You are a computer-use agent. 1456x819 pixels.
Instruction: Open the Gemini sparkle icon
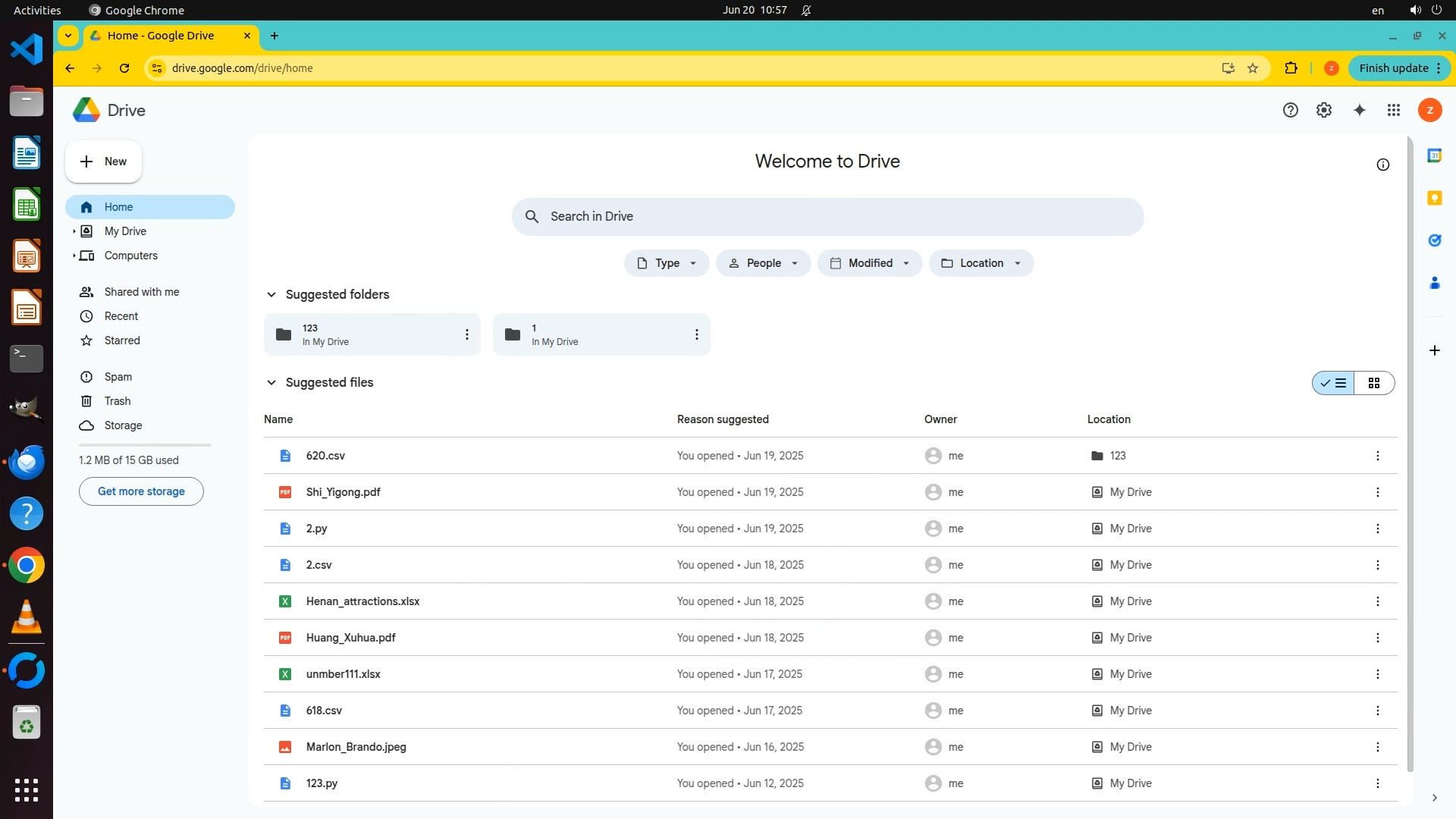(1359, 111)
